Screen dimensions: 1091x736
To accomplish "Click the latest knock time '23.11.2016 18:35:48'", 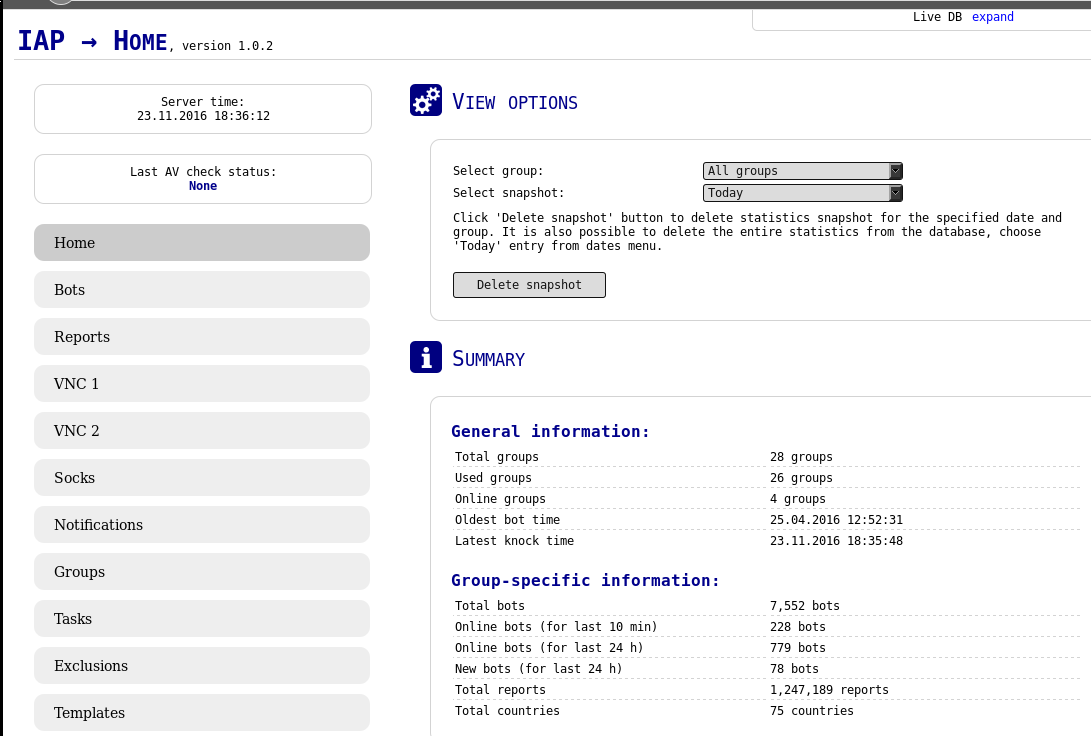I will point(836,541).
